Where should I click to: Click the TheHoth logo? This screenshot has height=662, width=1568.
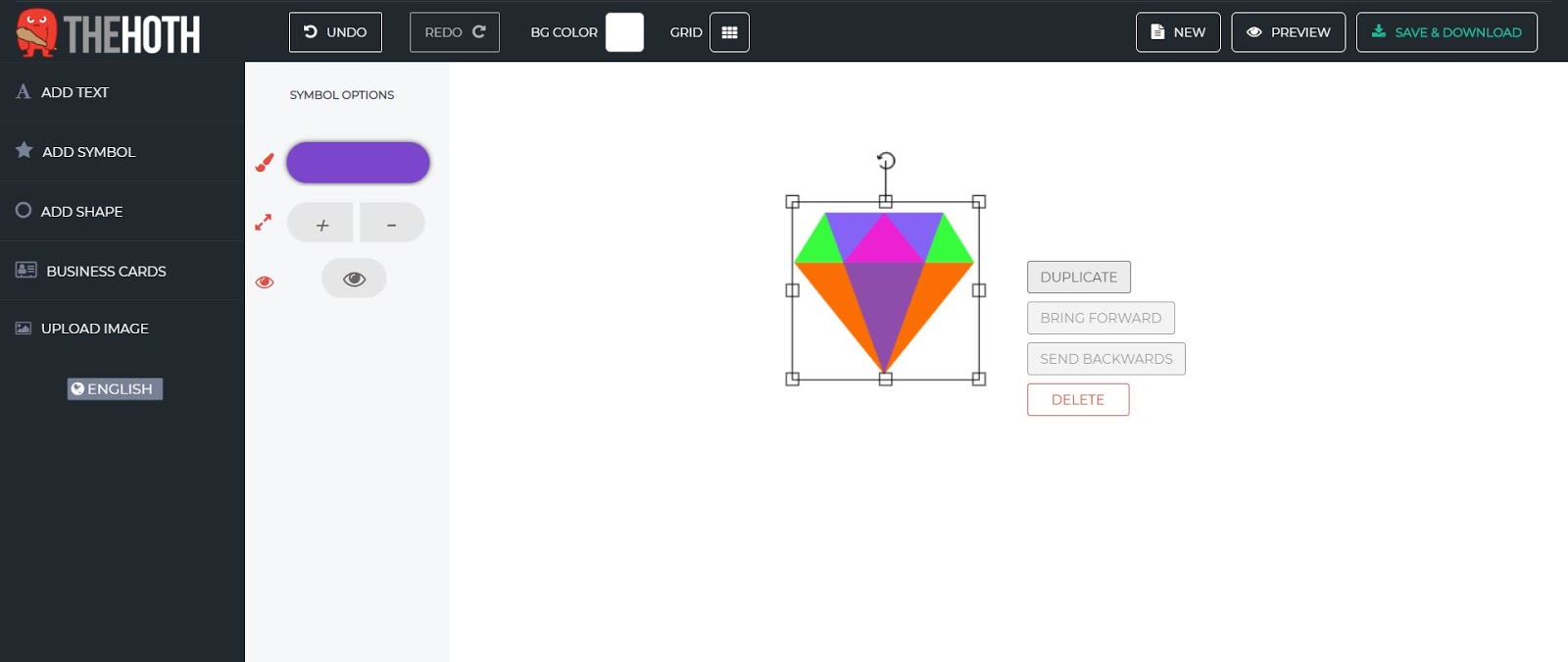click(x=109, y=32)
